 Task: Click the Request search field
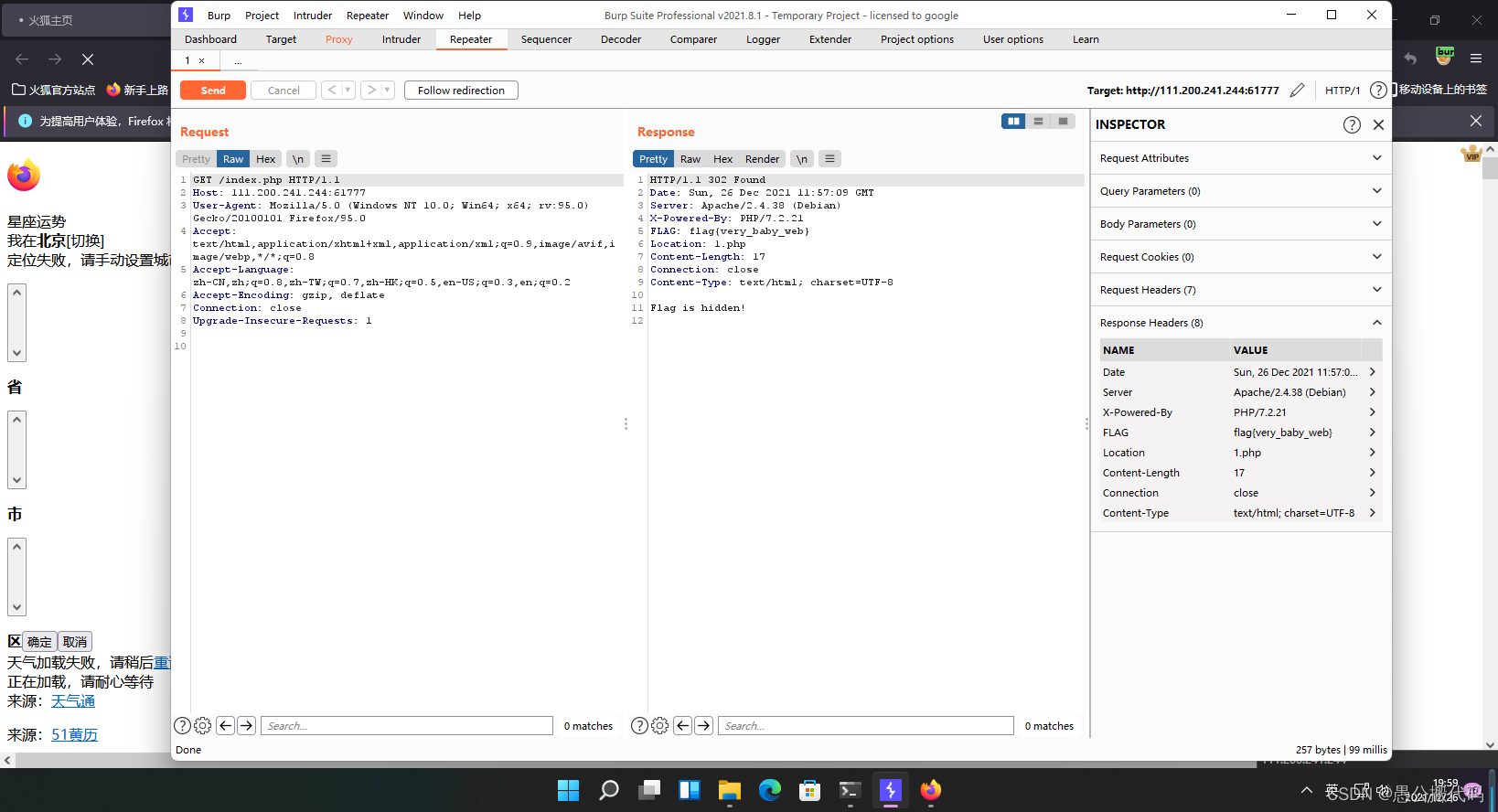(x=407, y=725)
